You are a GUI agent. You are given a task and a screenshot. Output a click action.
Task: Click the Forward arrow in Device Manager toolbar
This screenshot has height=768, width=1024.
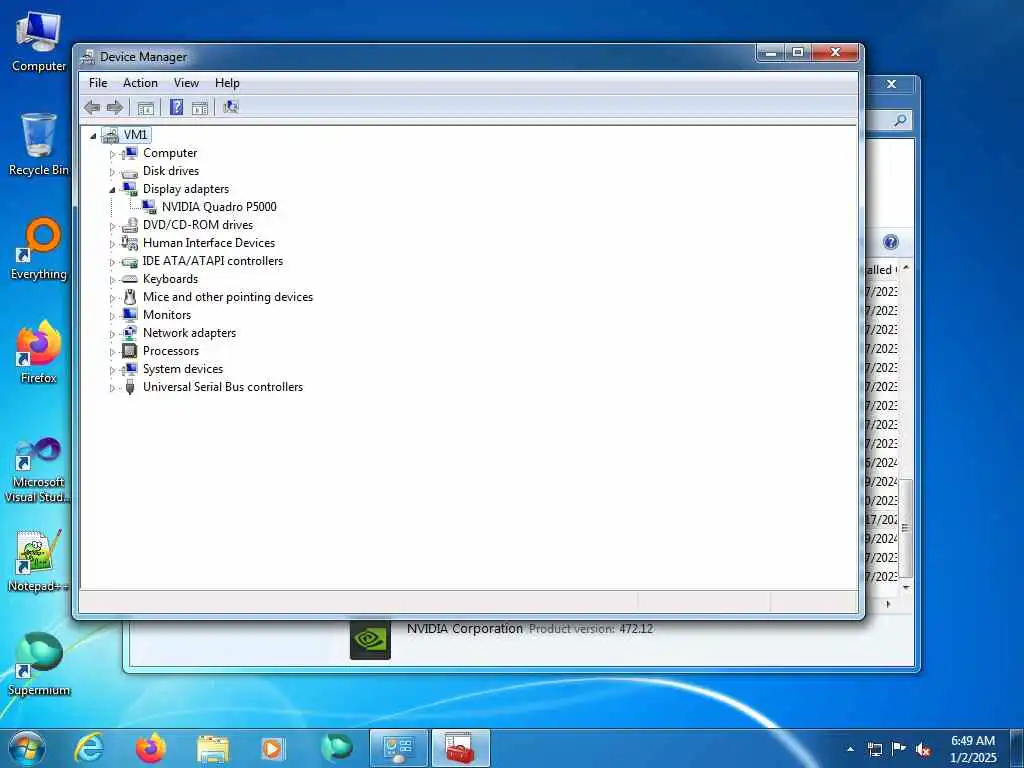tap(115, 107)
